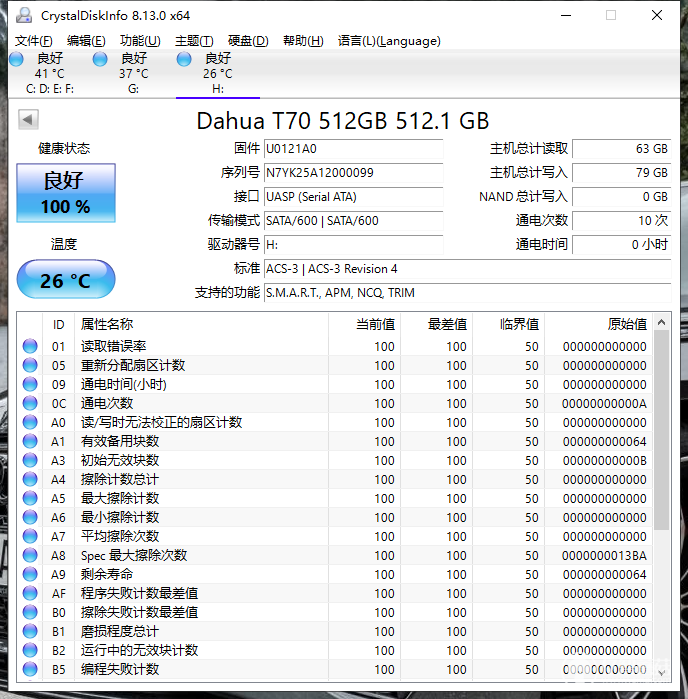Click the blue status orb for G: disk
Screen dimensions: 688x699
point(100,59)
